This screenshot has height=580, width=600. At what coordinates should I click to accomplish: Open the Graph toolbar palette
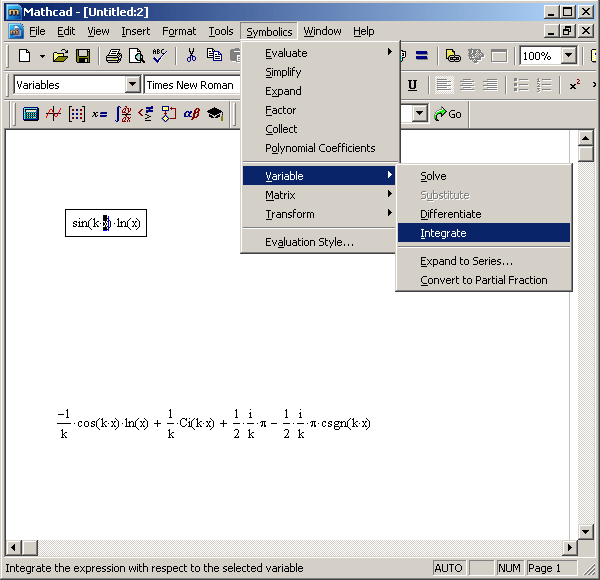tap(54, 114)
